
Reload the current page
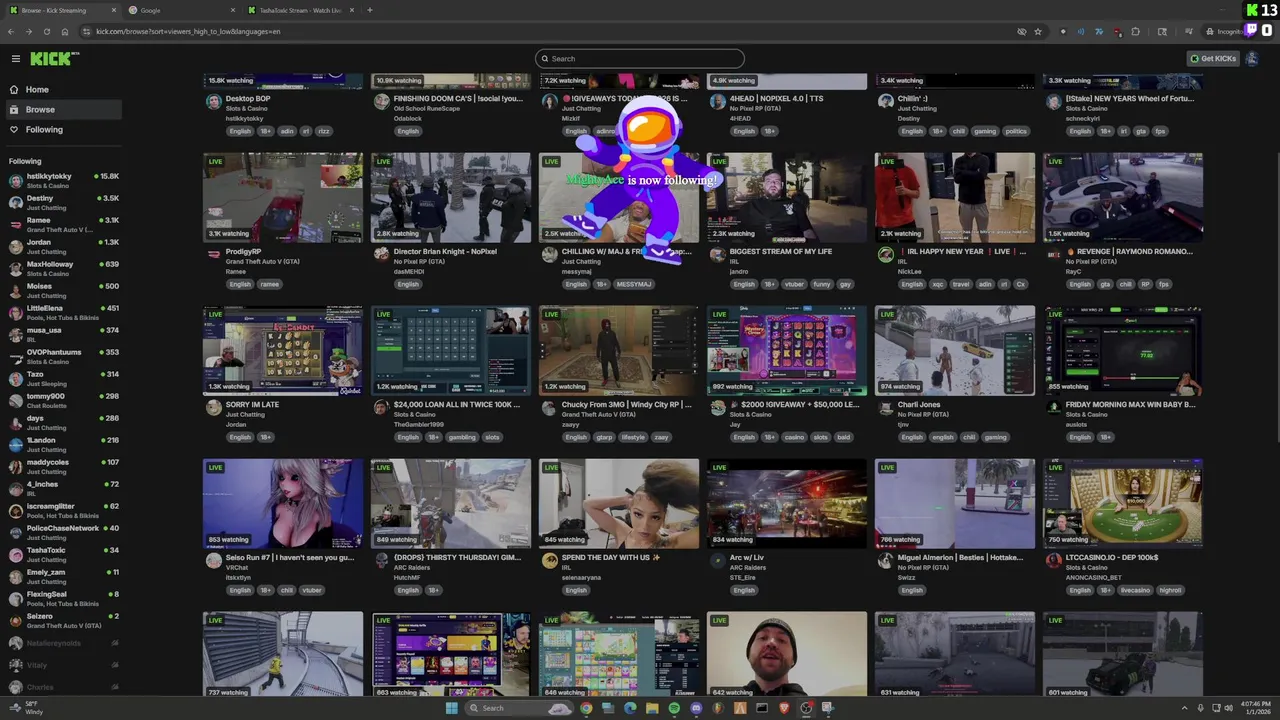[47, 31]
